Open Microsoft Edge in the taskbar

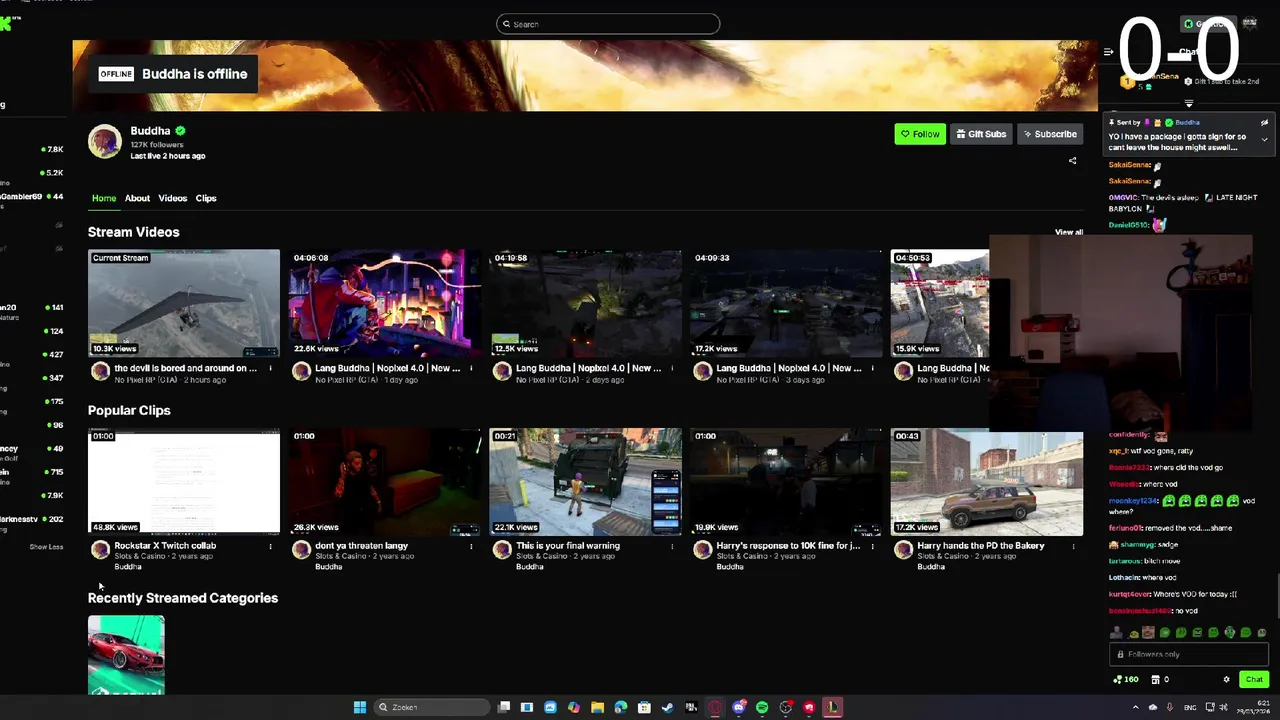(x=620, y=707)
